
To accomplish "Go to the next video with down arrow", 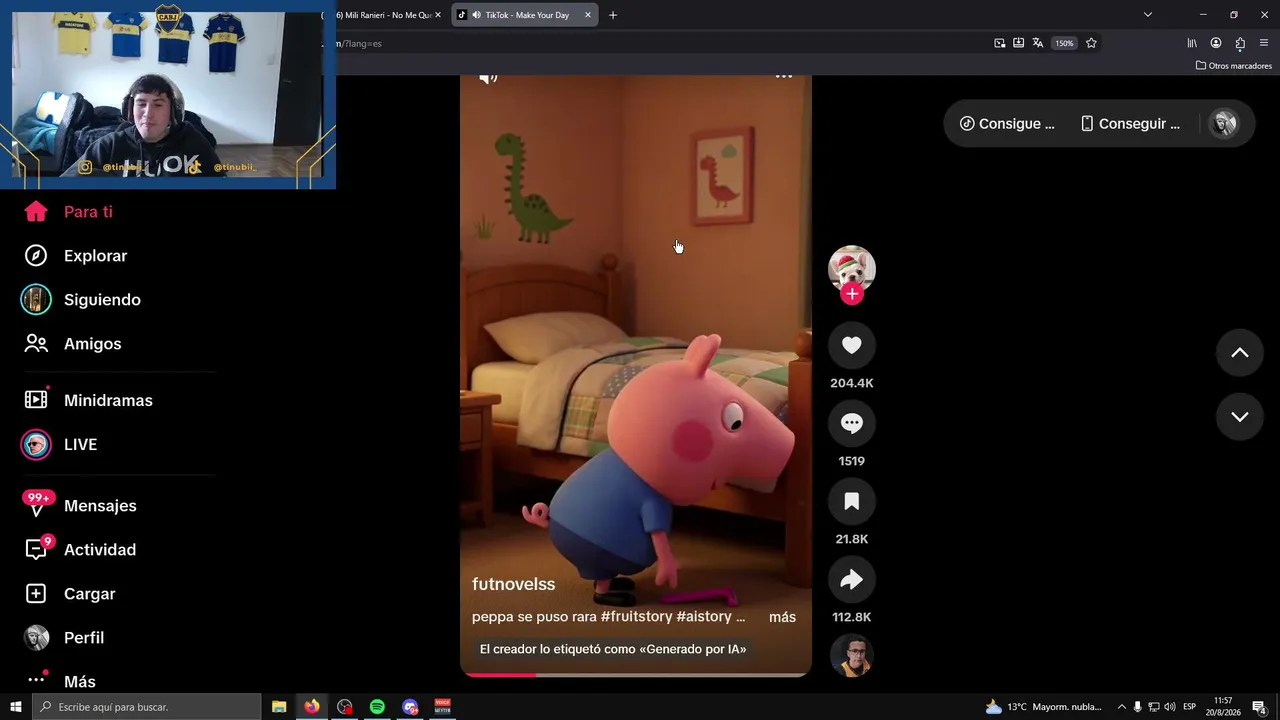I will [1240, 417].
